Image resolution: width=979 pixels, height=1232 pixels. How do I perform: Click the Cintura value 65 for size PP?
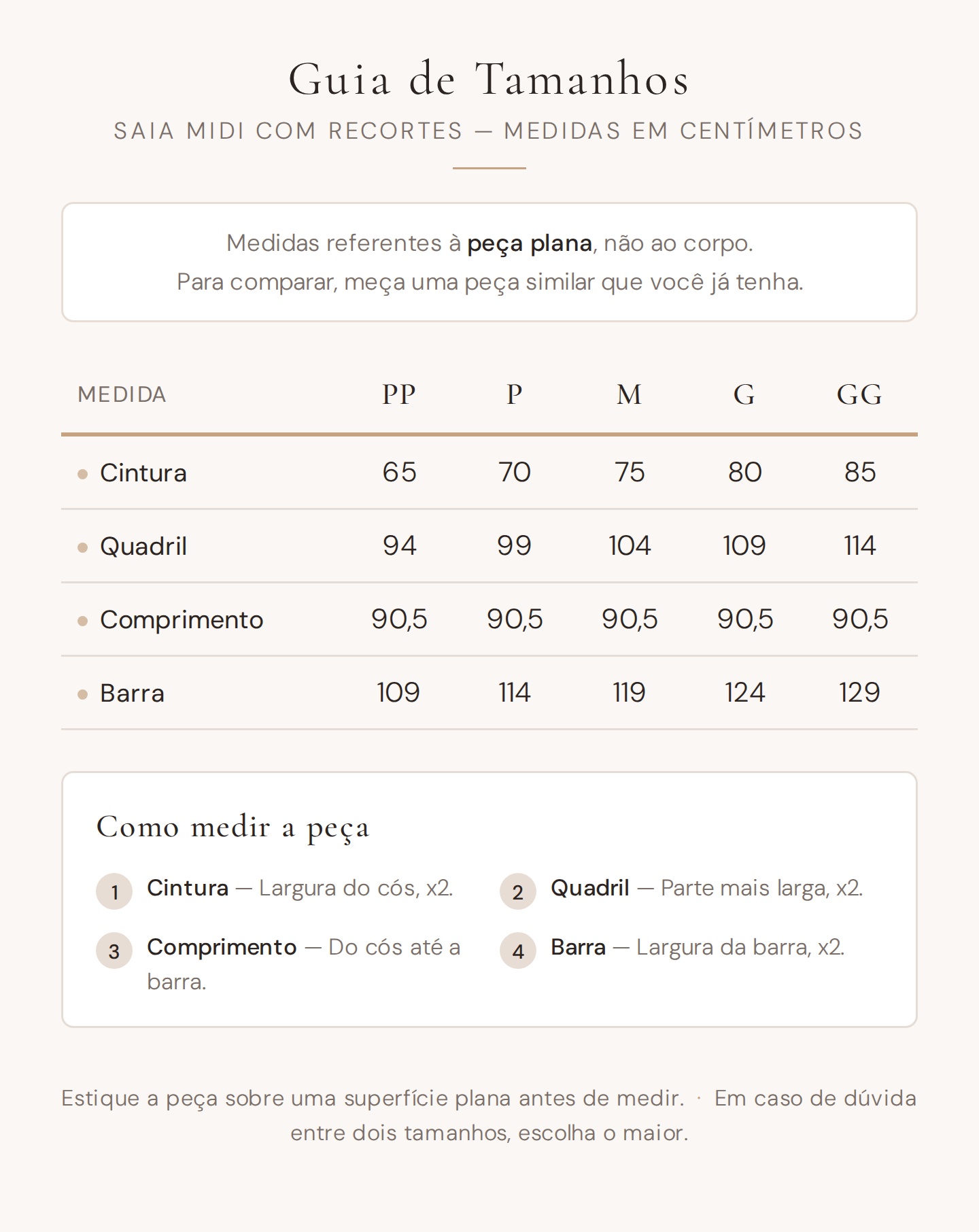[x=399, y=473]
